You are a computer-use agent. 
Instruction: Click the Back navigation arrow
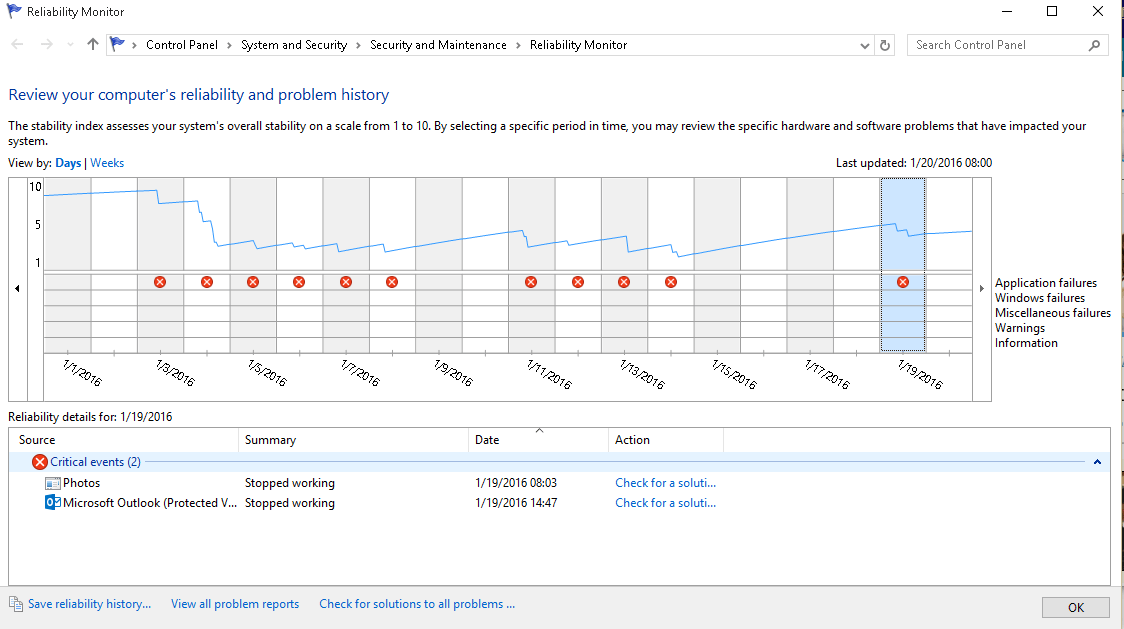[x=17, y=44]
